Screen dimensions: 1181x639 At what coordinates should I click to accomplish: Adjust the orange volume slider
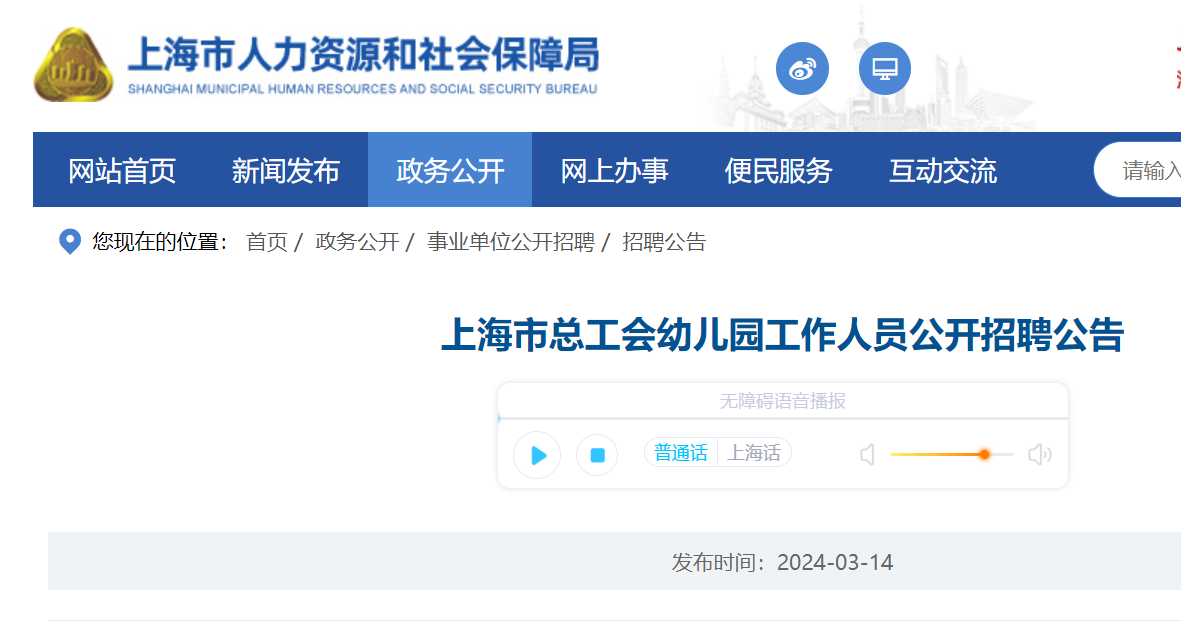pos(984,454)
